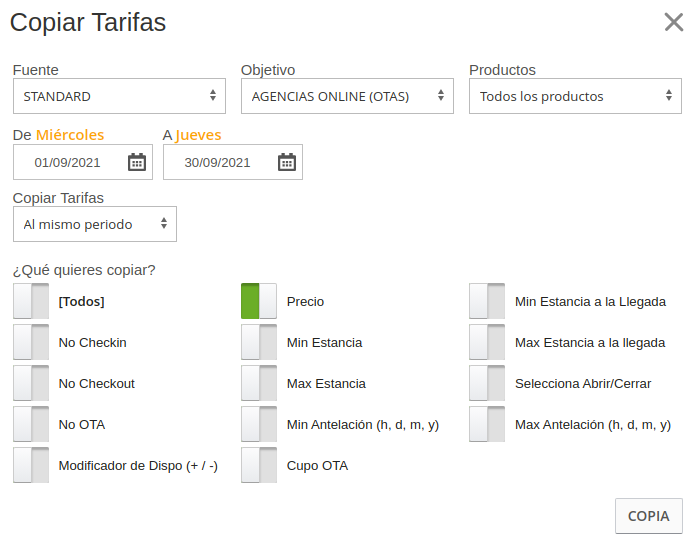Open the end date calendar picker icon
The height and width of the screenshot is (548, 694).
point(287,162)
